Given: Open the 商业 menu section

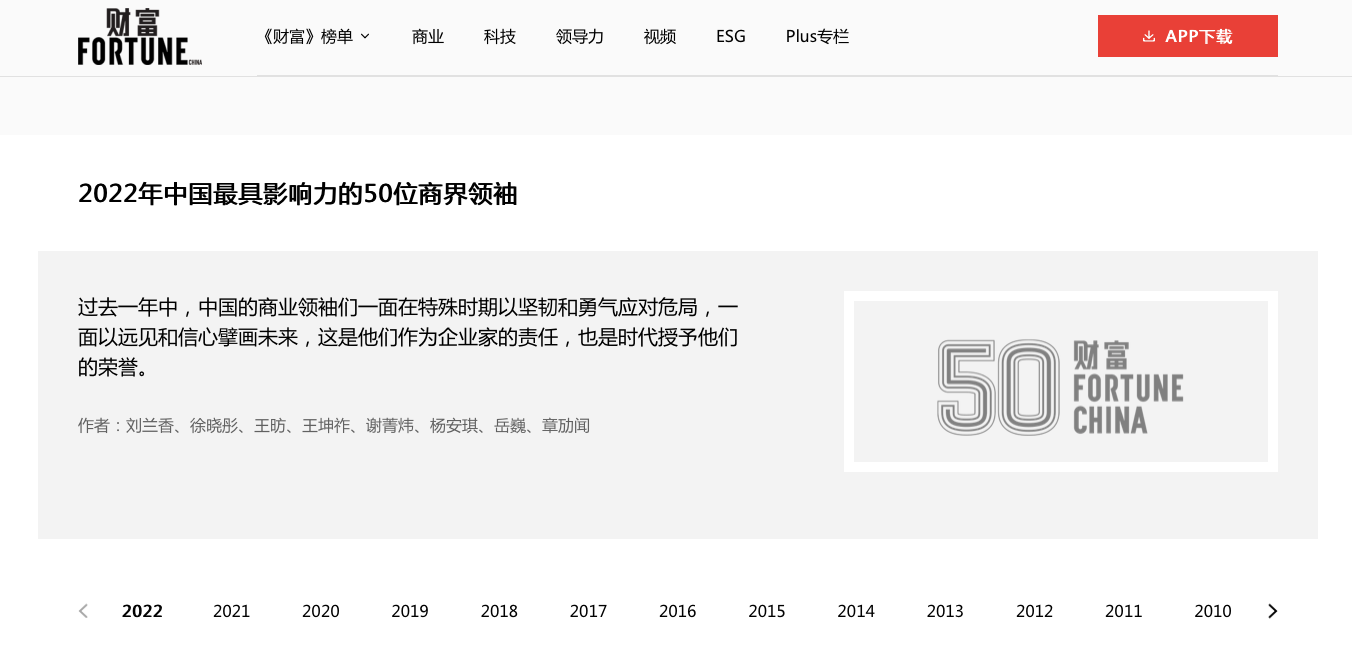Looking at the screenshot, I should pyautogui.click(x=428, y=37).
